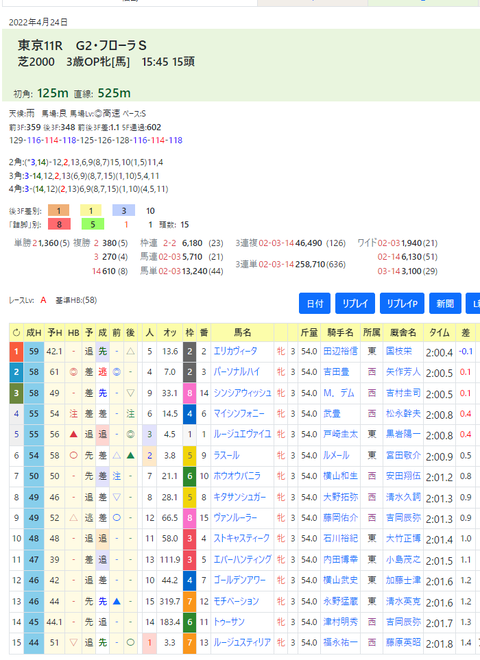Open trainer 黒岩陽一 link
Viewport: 480px width, 660px height.
[403, 434]
